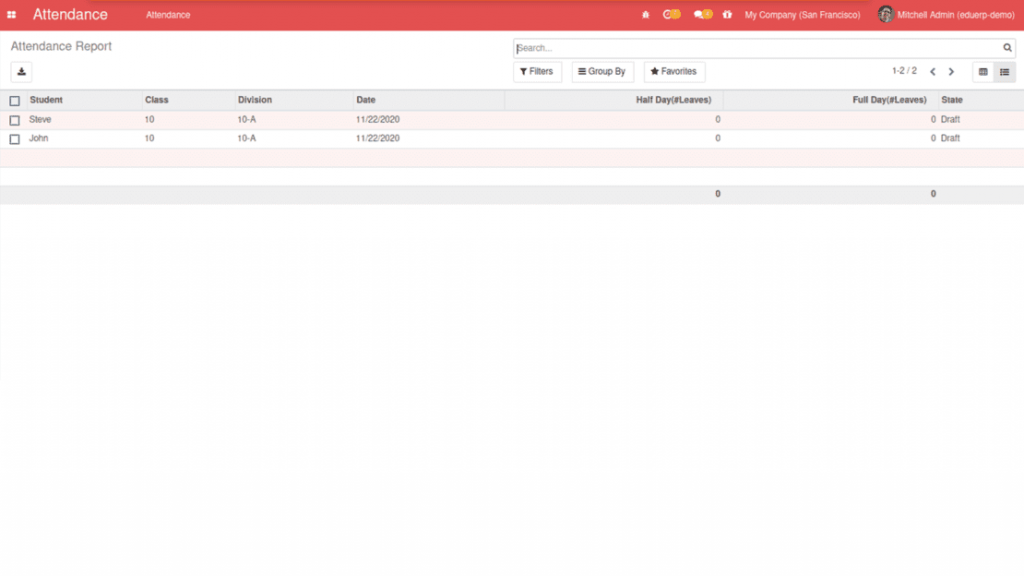Click Mitchell Admin avatar picture
The width and height of the screenshot is (1024, 576).
click(x=886, y=14)
